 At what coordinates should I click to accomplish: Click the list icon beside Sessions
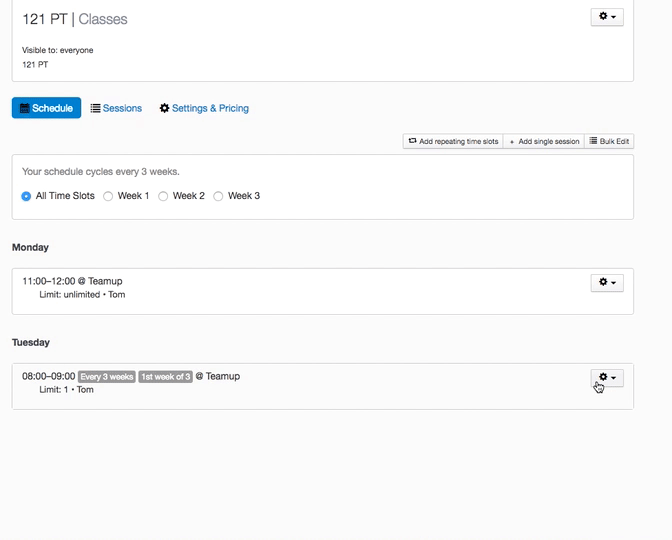[96, 108]
